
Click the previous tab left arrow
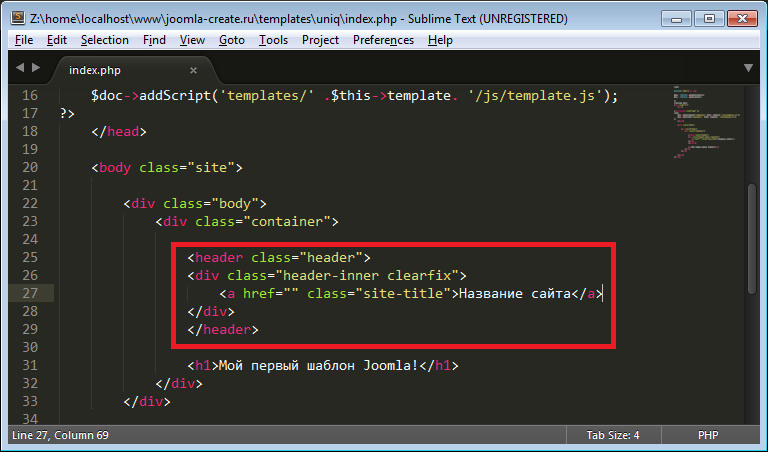(x=20, y=68)
